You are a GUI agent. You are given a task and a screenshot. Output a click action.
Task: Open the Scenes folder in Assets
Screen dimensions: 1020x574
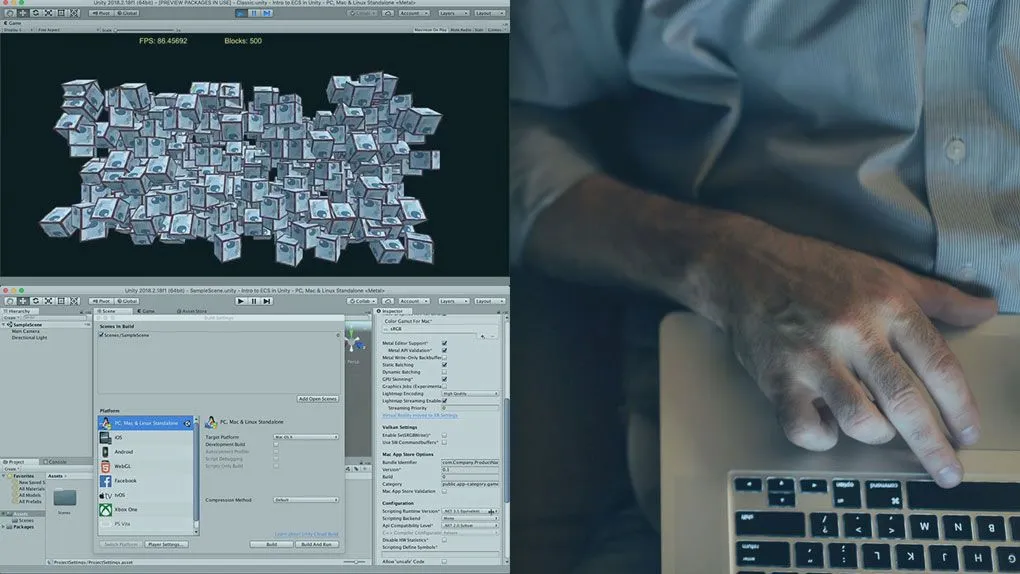click(x=64, y=498)
